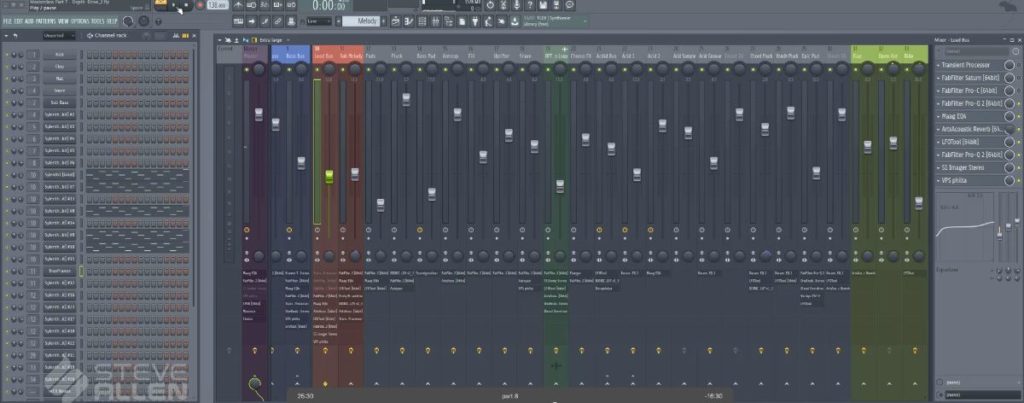Open the Melody pattern selector
This screenshot has height=403, width=1024.
361,22
